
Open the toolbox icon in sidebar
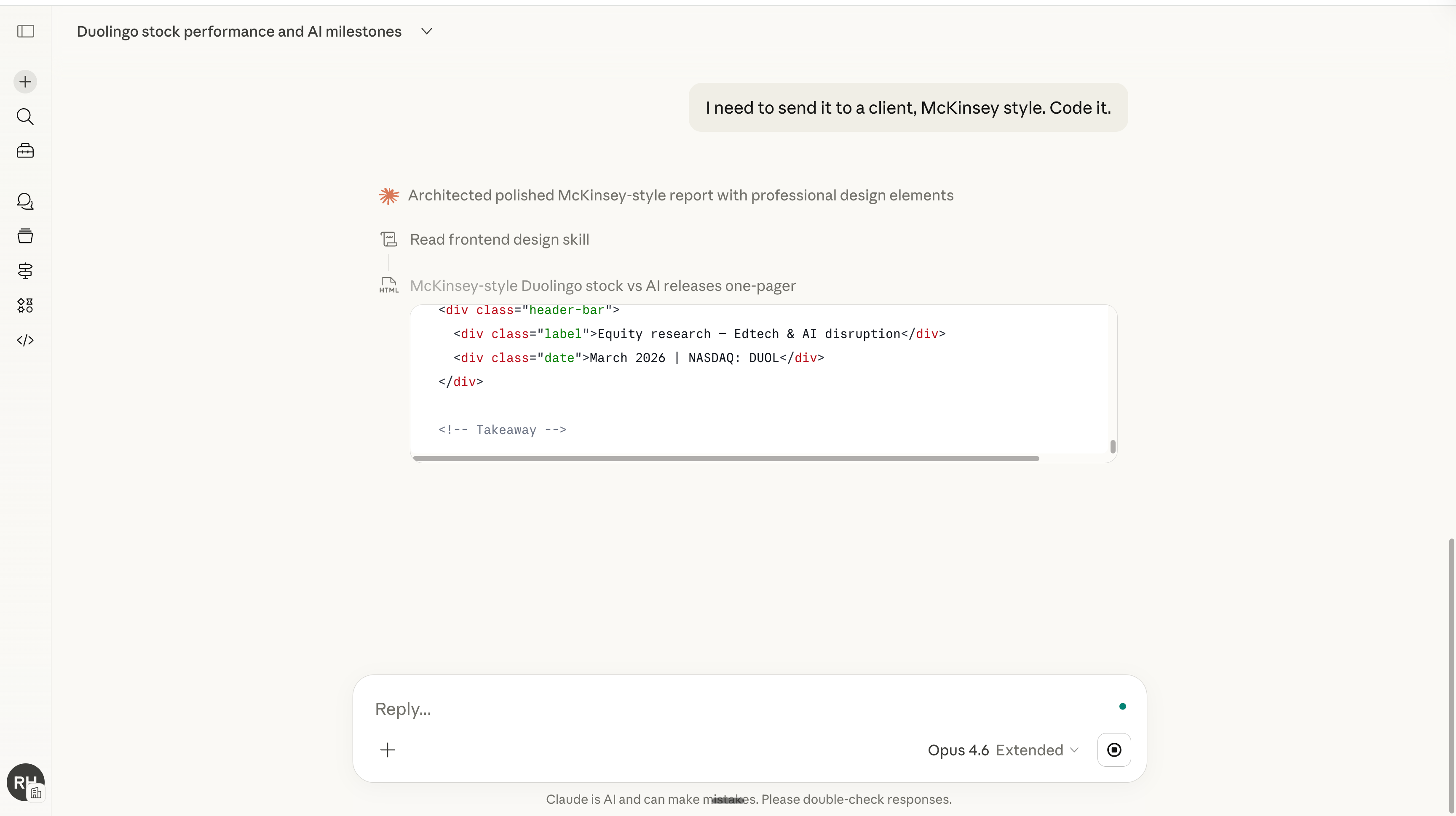pyautogui.click(x=25, y=151)
